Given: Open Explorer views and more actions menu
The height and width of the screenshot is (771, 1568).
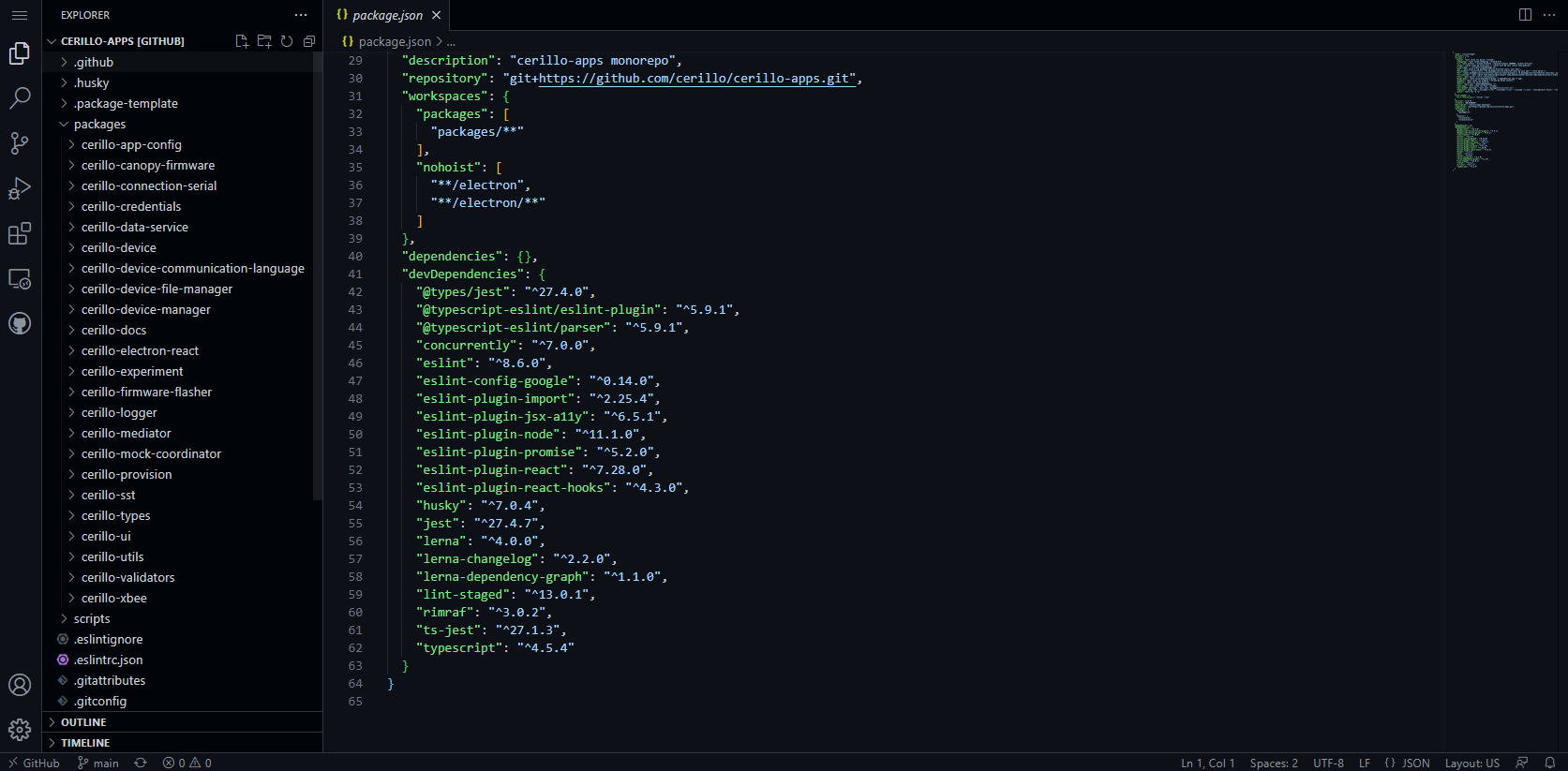Looking at the screenshot, I should 301,15.
